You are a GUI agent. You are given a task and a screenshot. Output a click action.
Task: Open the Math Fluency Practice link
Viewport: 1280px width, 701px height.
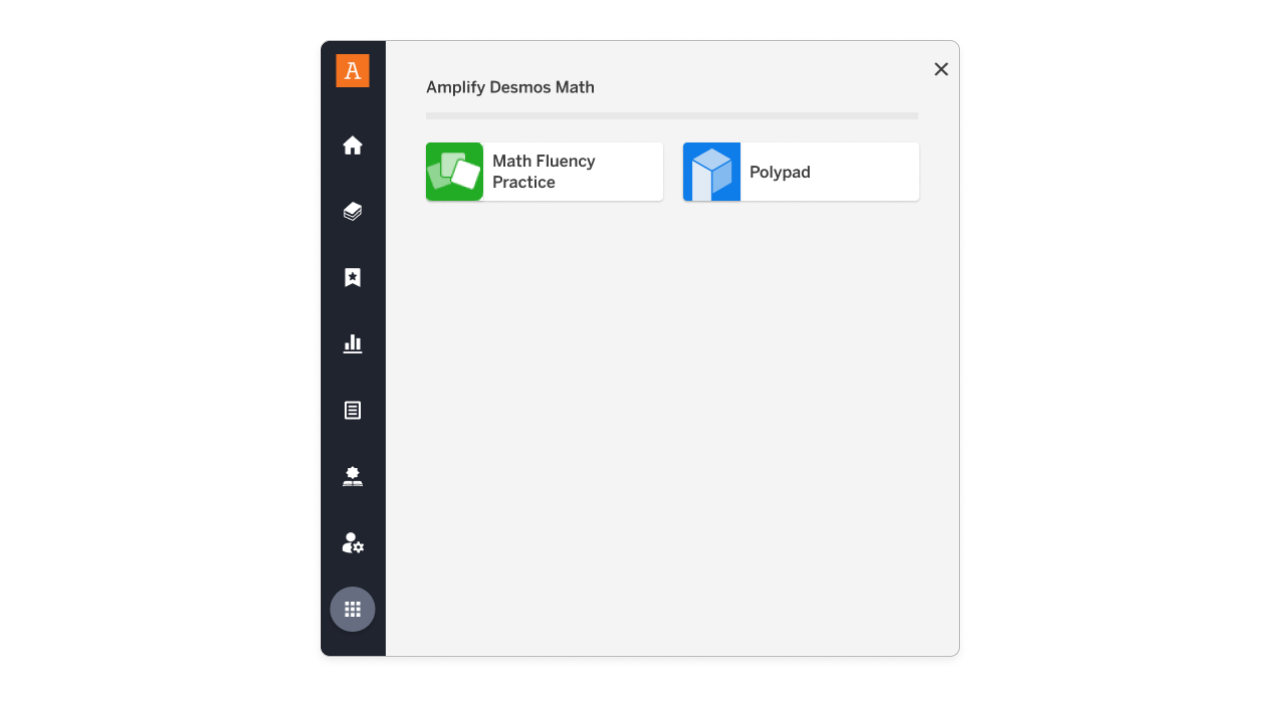click(x=543, y=172)
